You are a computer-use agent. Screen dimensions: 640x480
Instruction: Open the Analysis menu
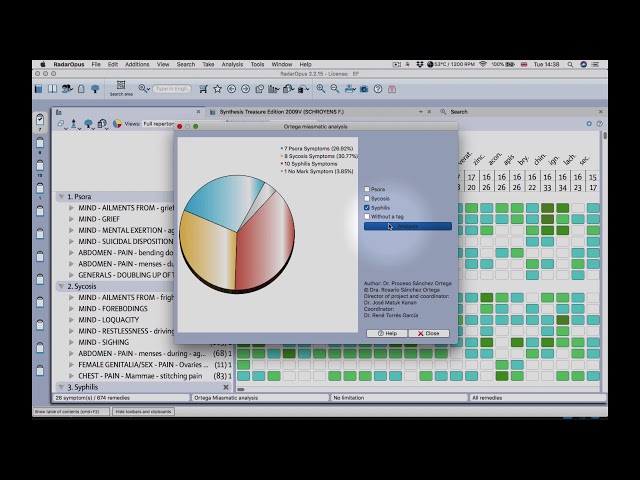coord(232,64)
